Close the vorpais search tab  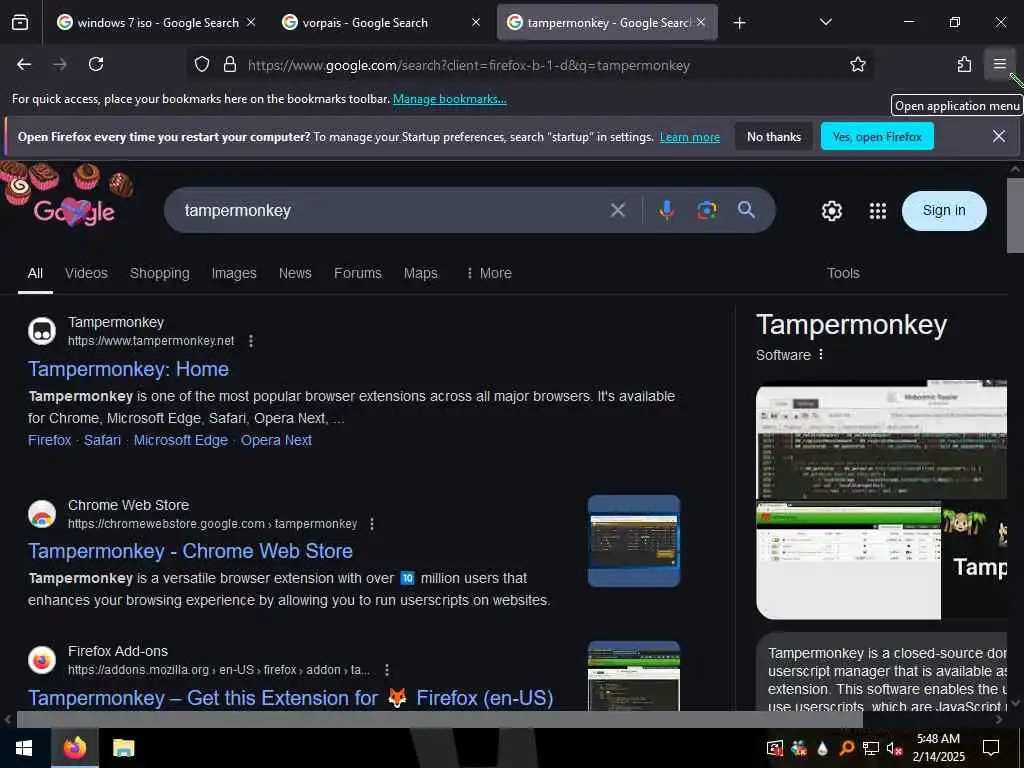pos(476,22)
